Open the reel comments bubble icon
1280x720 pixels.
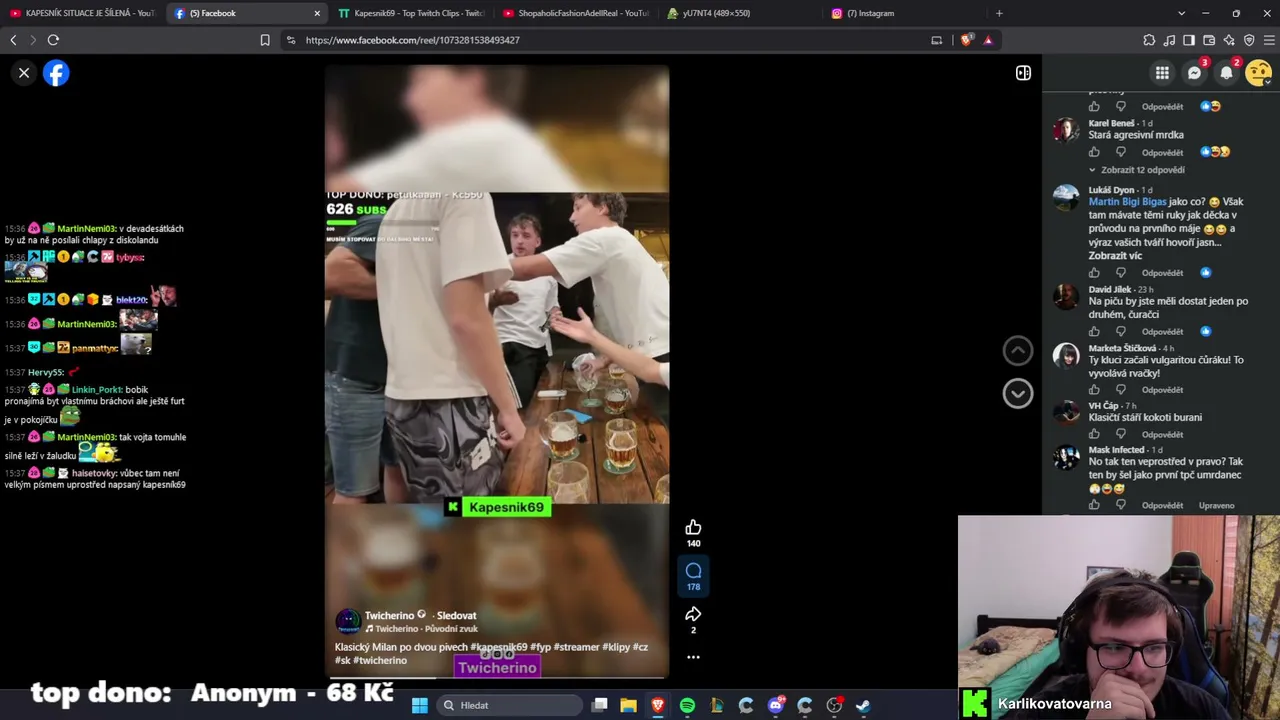point(693,571)
